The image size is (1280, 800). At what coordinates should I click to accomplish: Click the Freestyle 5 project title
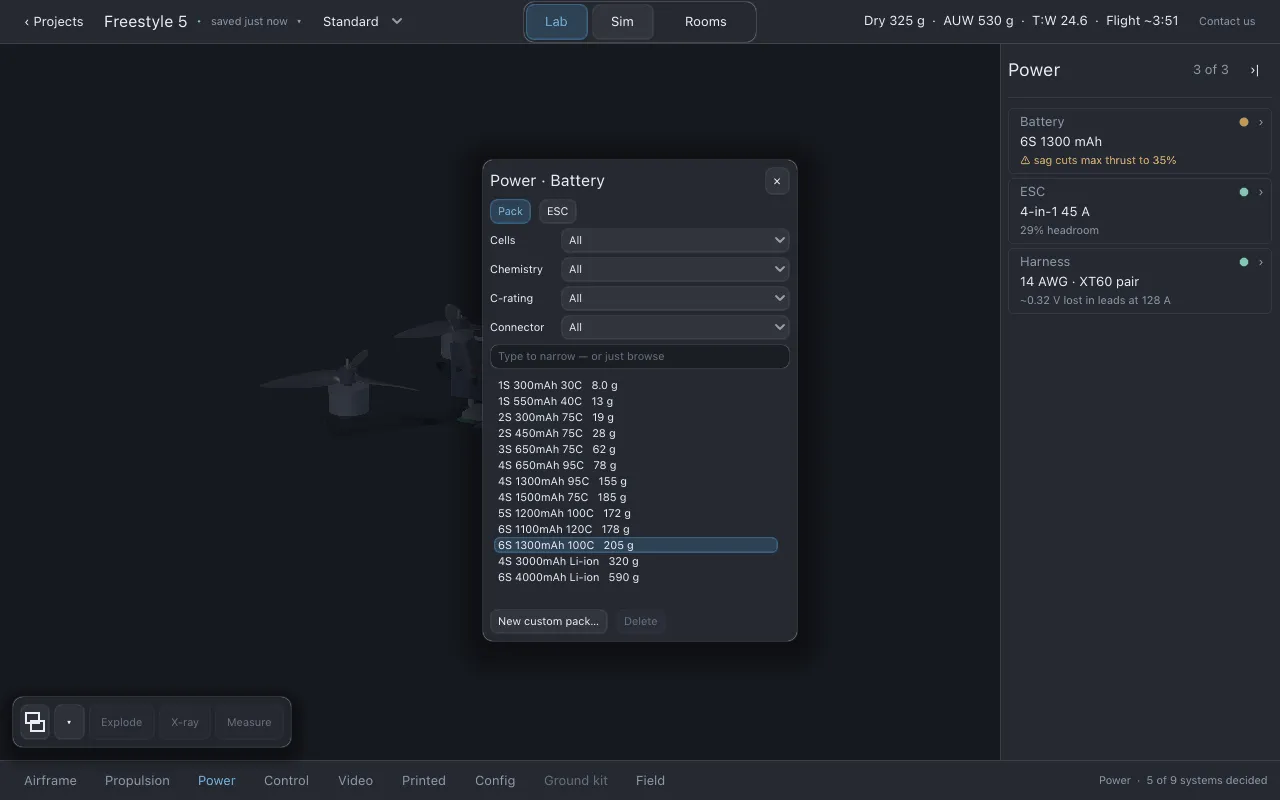(x=145, y=21)
